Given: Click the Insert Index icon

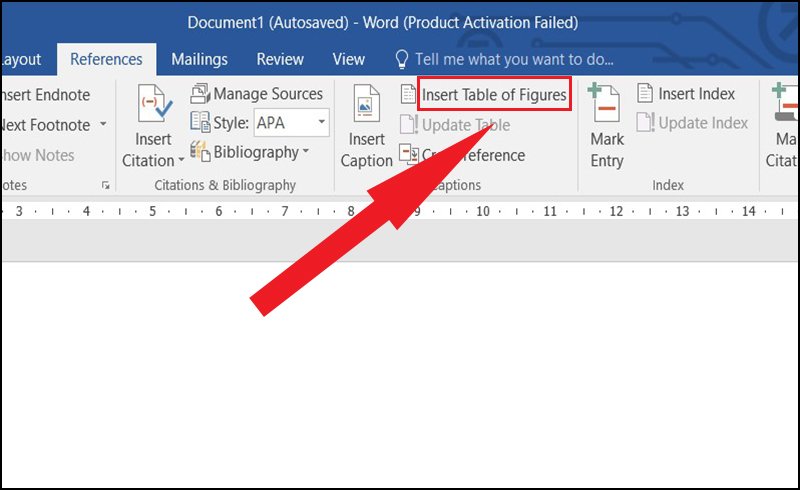Looking at the screenshot, I should 645,93.
